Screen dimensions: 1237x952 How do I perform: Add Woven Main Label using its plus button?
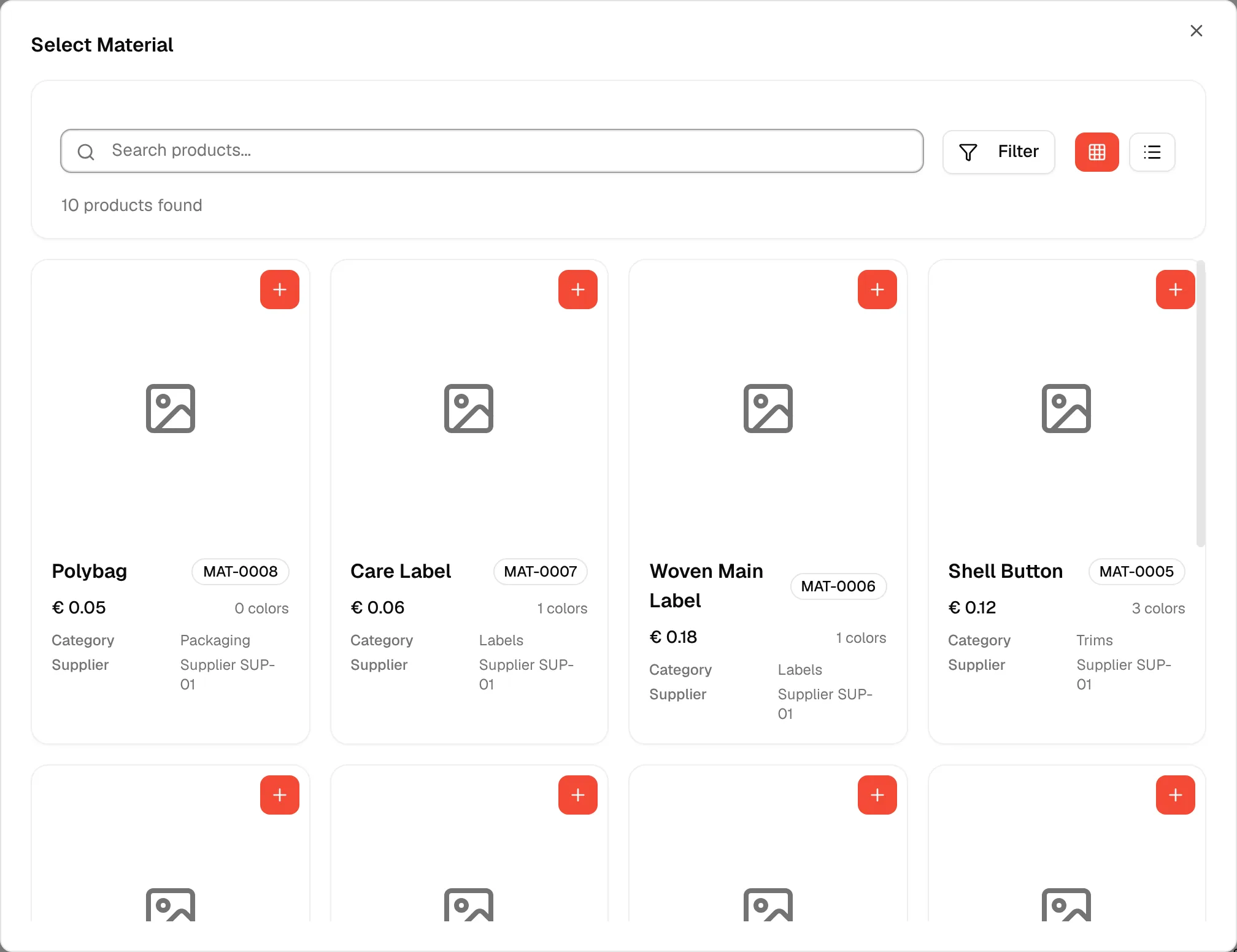tap(877, 290)
